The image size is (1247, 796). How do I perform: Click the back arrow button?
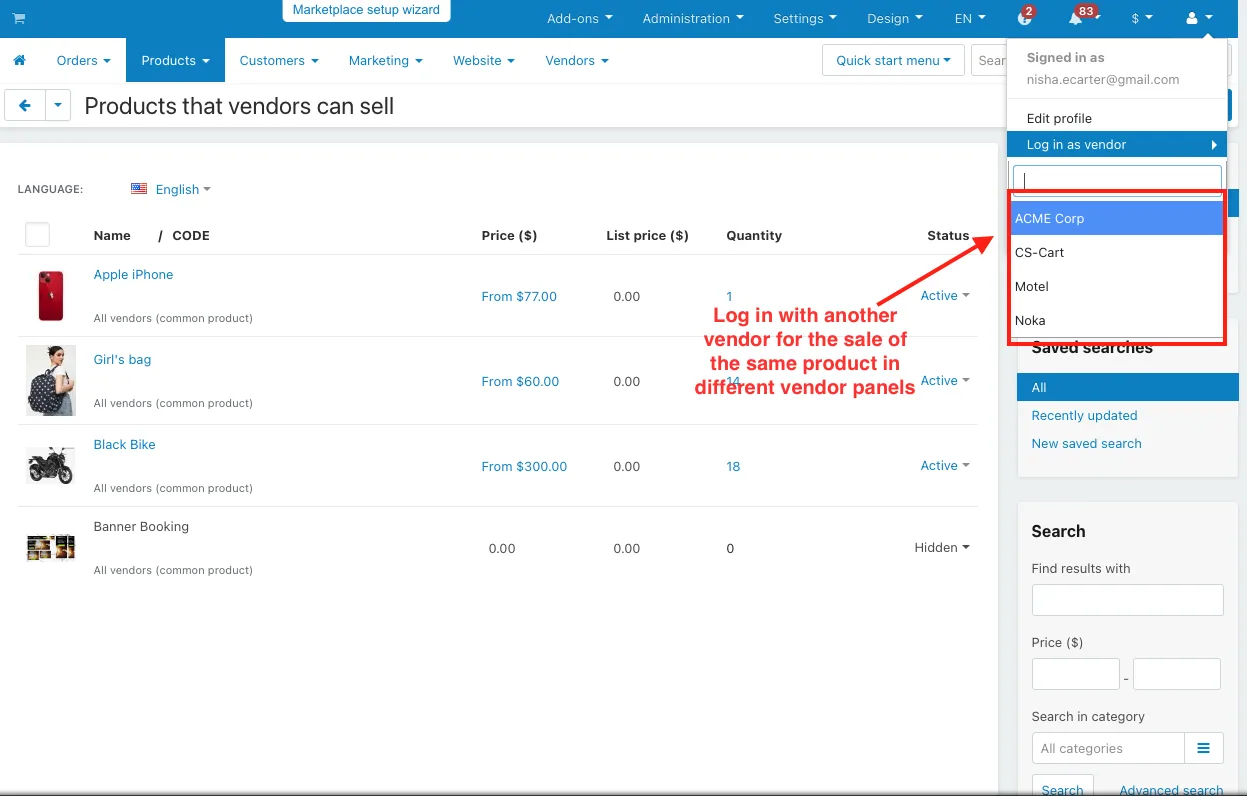click(x=25, y=105)
